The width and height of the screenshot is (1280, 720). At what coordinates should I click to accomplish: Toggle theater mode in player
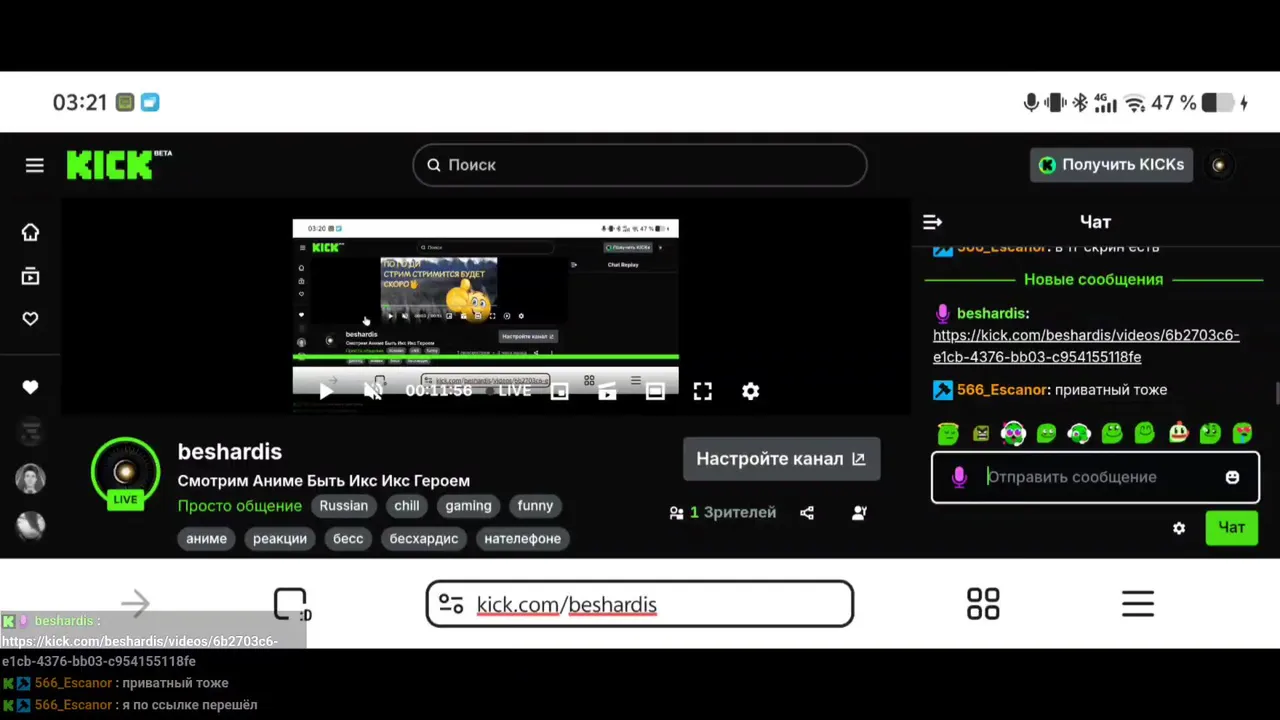click(x=655, y=391)
